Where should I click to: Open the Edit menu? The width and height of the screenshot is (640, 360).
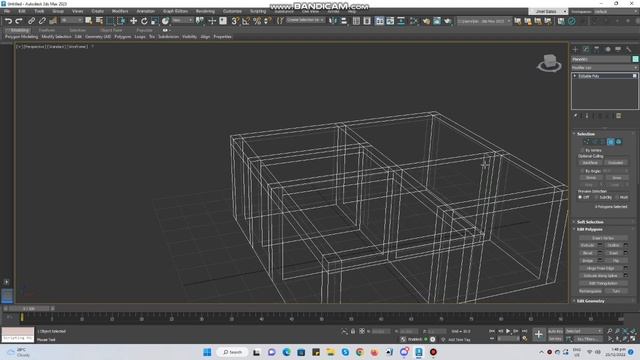[x=22, y=11]
